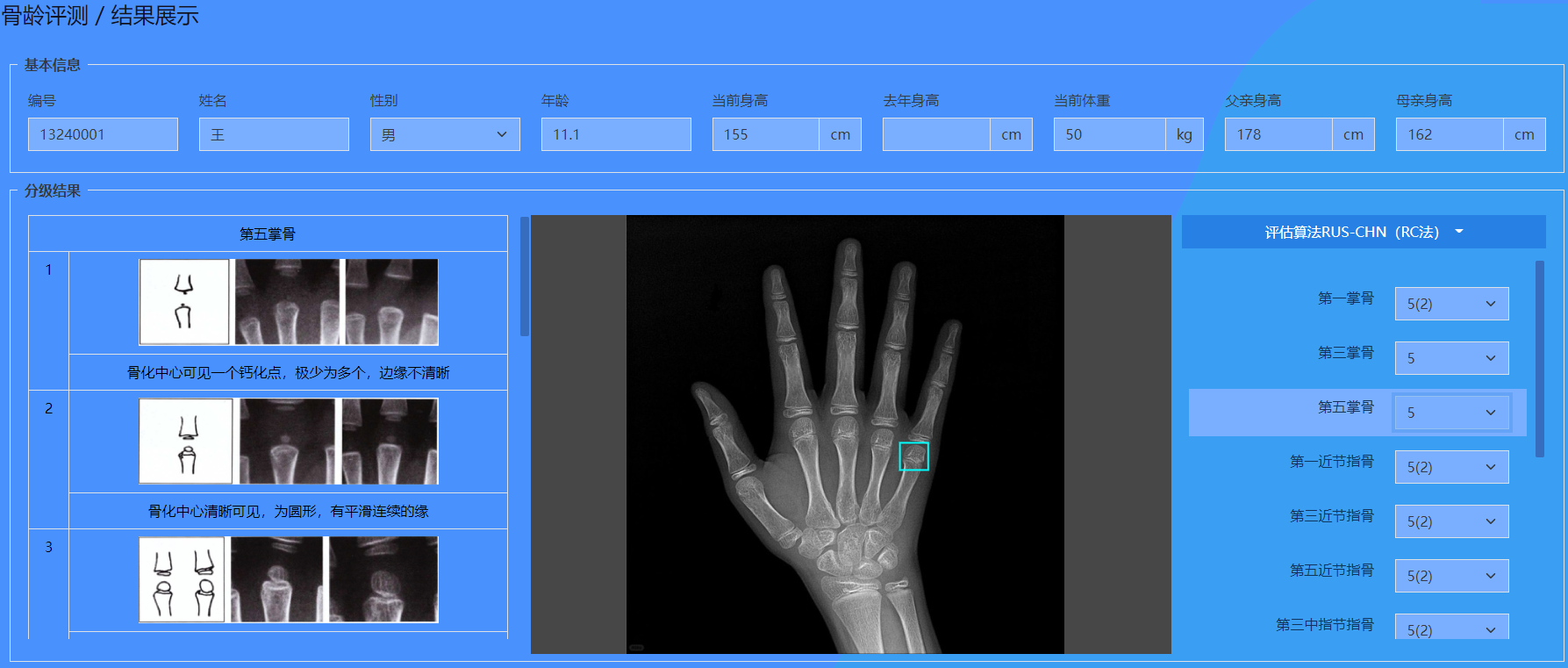Click the 父亲身高 input field

coord(1278,134)
